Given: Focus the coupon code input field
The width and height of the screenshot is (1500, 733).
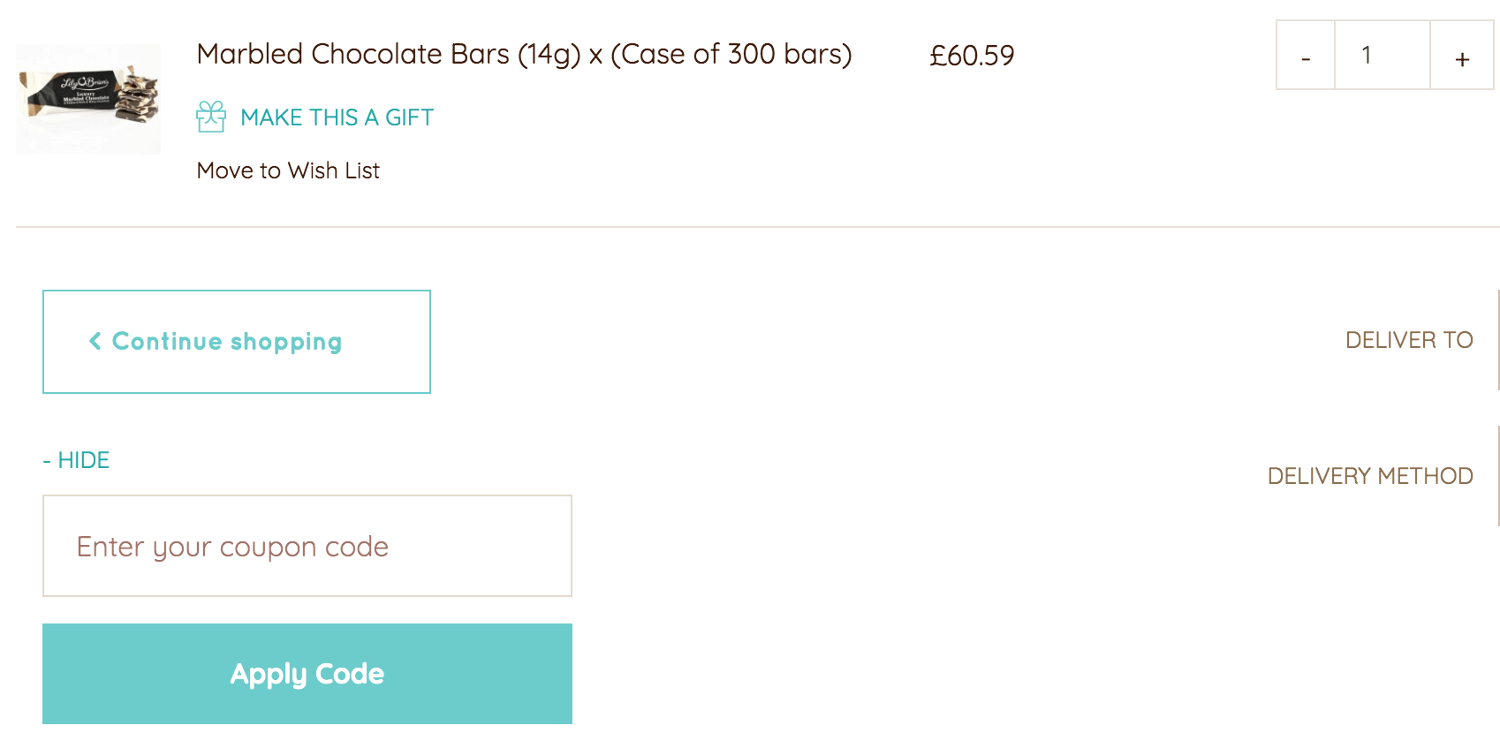Looking at the screenshot, I should point(307,546).
